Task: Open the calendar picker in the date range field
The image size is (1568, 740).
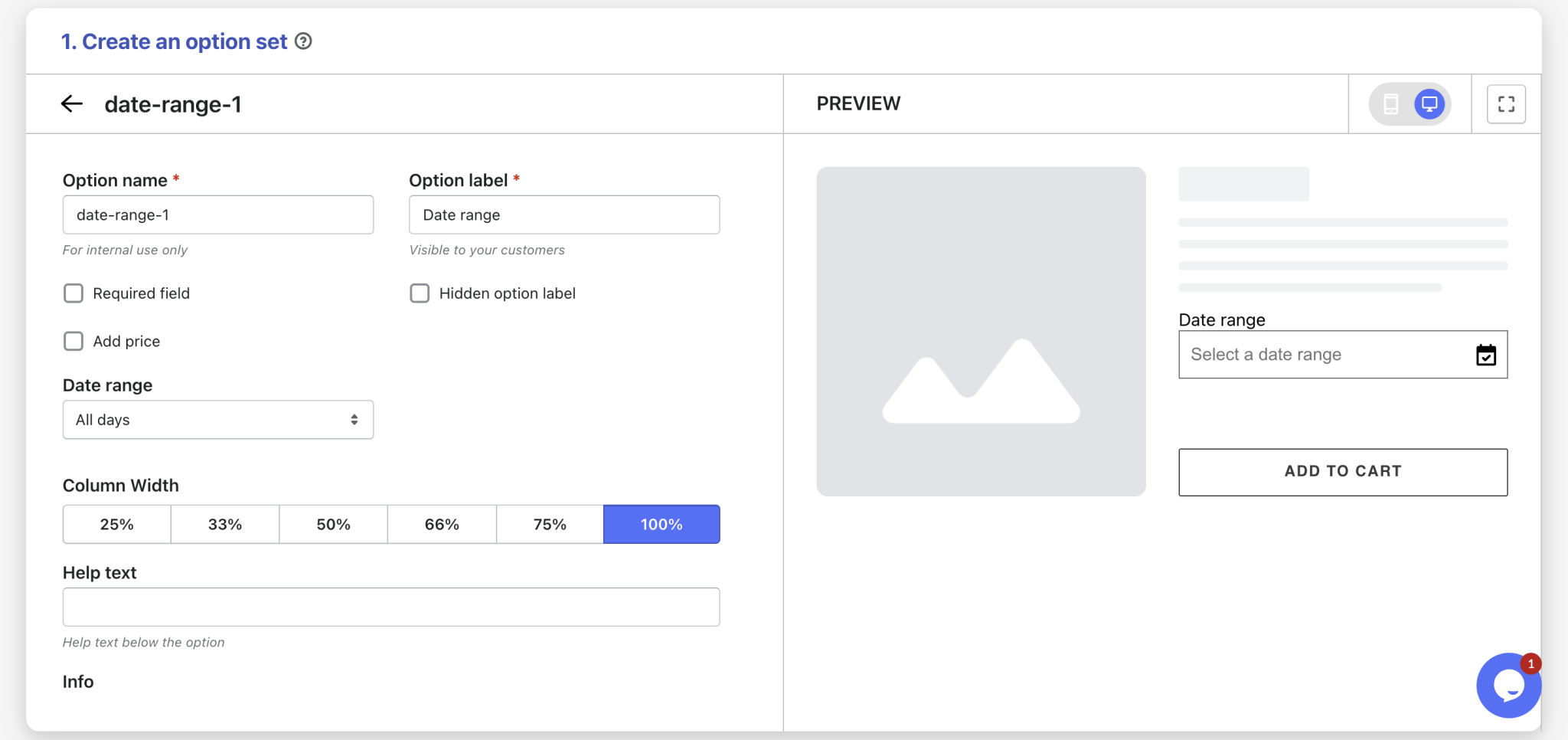Action: pyautogui.click(x=1485, y=355)
